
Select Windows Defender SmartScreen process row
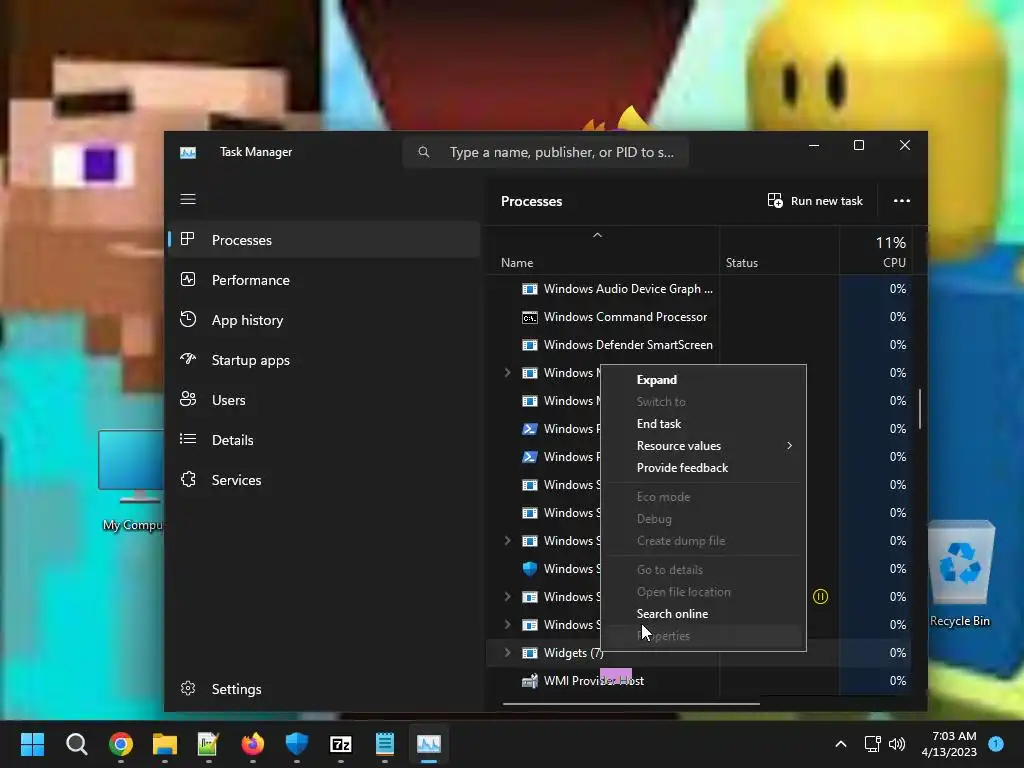click(x=699, y=345)
